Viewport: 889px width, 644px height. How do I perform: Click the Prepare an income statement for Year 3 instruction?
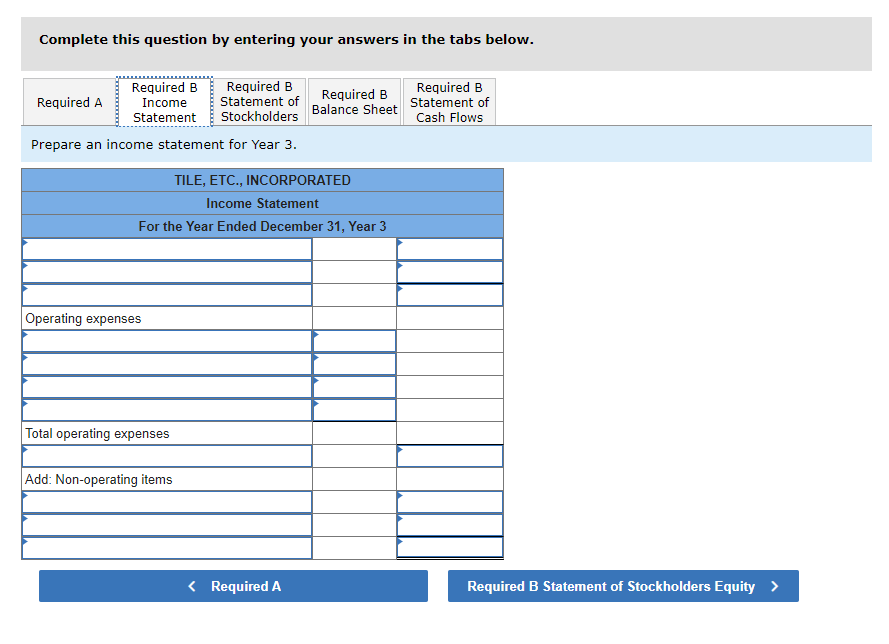tap(164, 145)
